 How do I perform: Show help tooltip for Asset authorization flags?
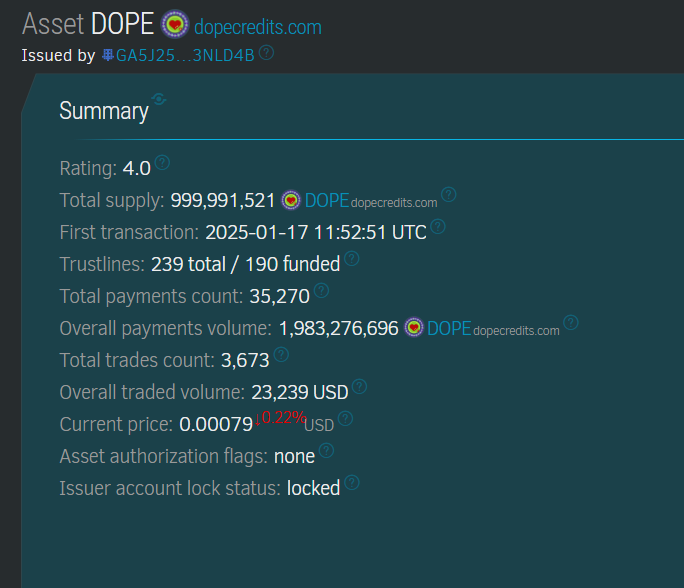pos(326,450)
